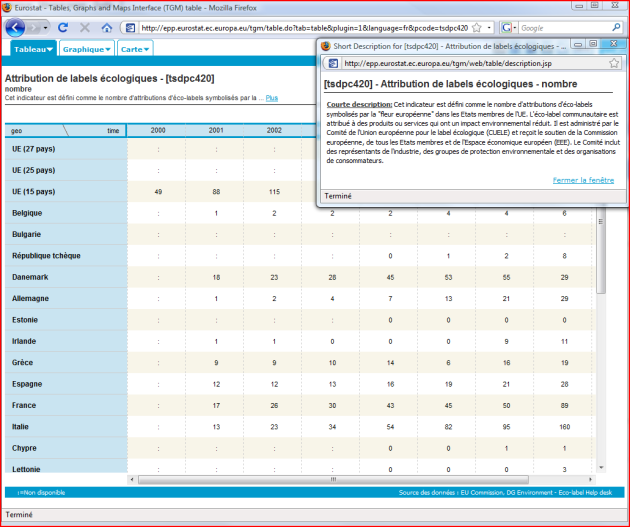
Task: Reload the page with refresh icon
Action: tap(63, 27)
